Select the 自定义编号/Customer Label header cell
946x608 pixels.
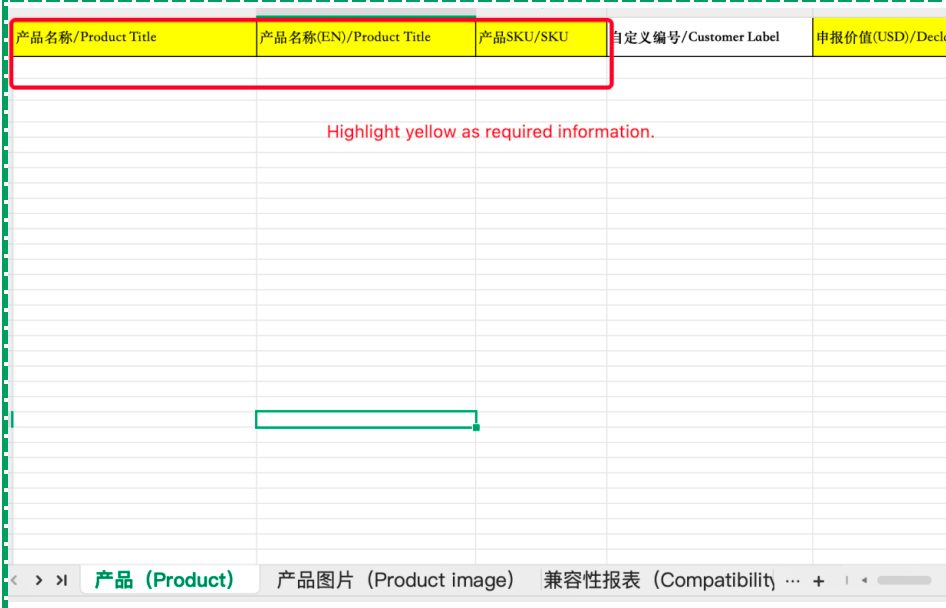point(709,38)
